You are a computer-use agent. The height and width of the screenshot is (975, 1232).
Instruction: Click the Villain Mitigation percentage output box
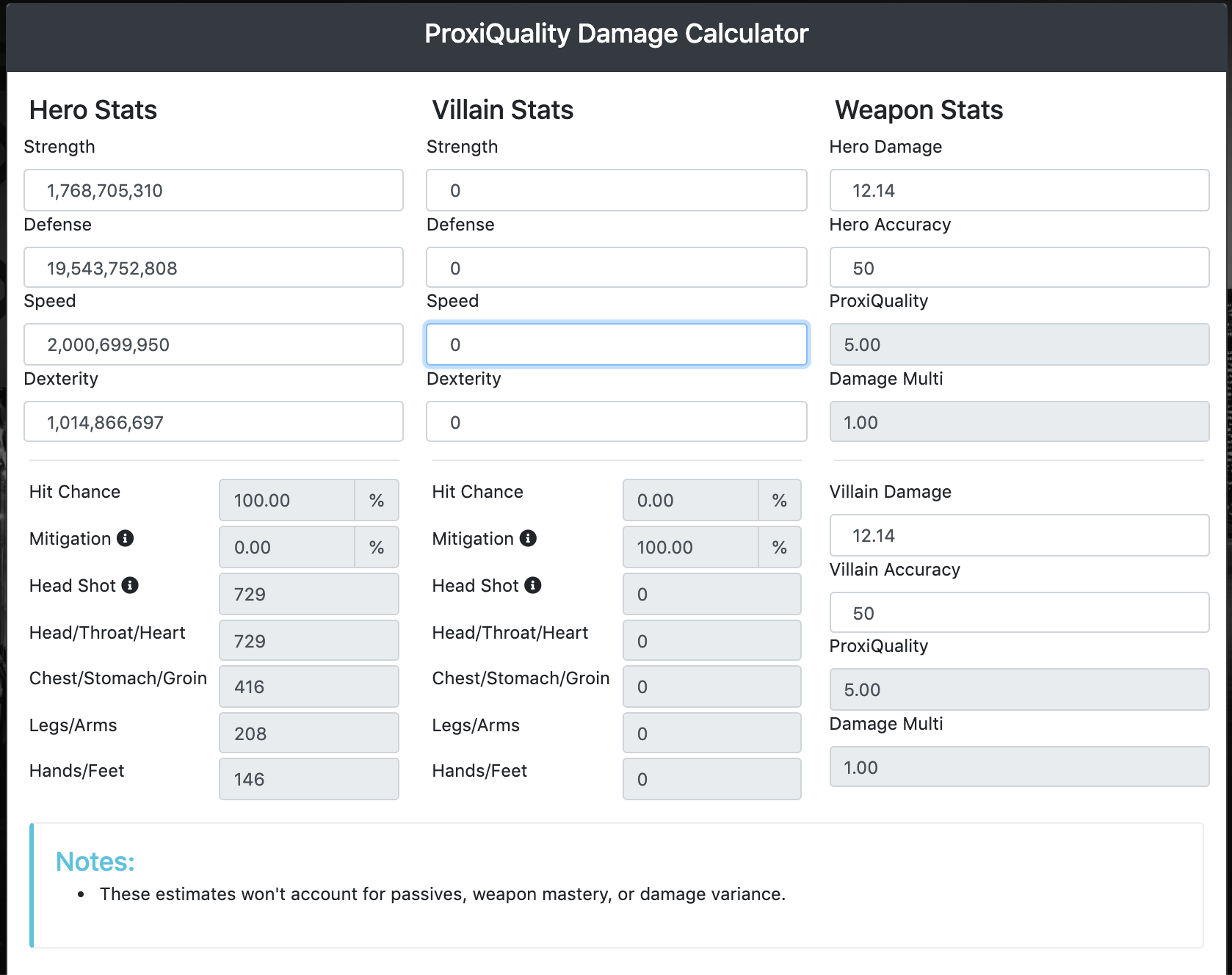tap(690, 548)
